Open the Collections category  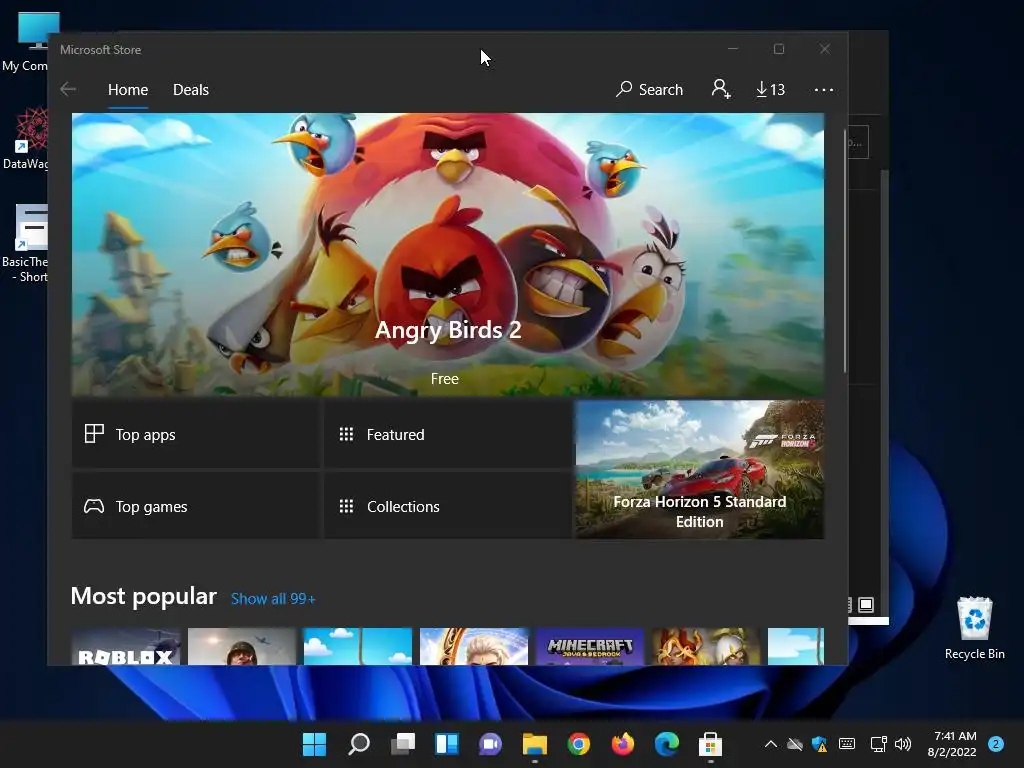(x=448, y=506)
